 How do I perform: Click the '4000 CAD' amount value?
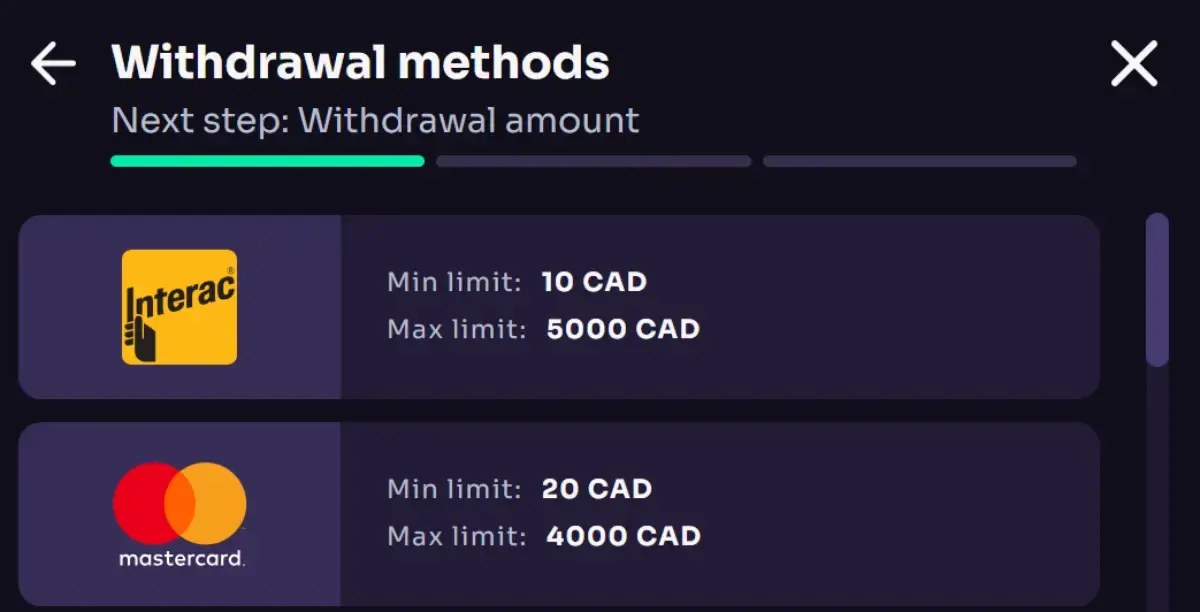[x=623, y=536]
